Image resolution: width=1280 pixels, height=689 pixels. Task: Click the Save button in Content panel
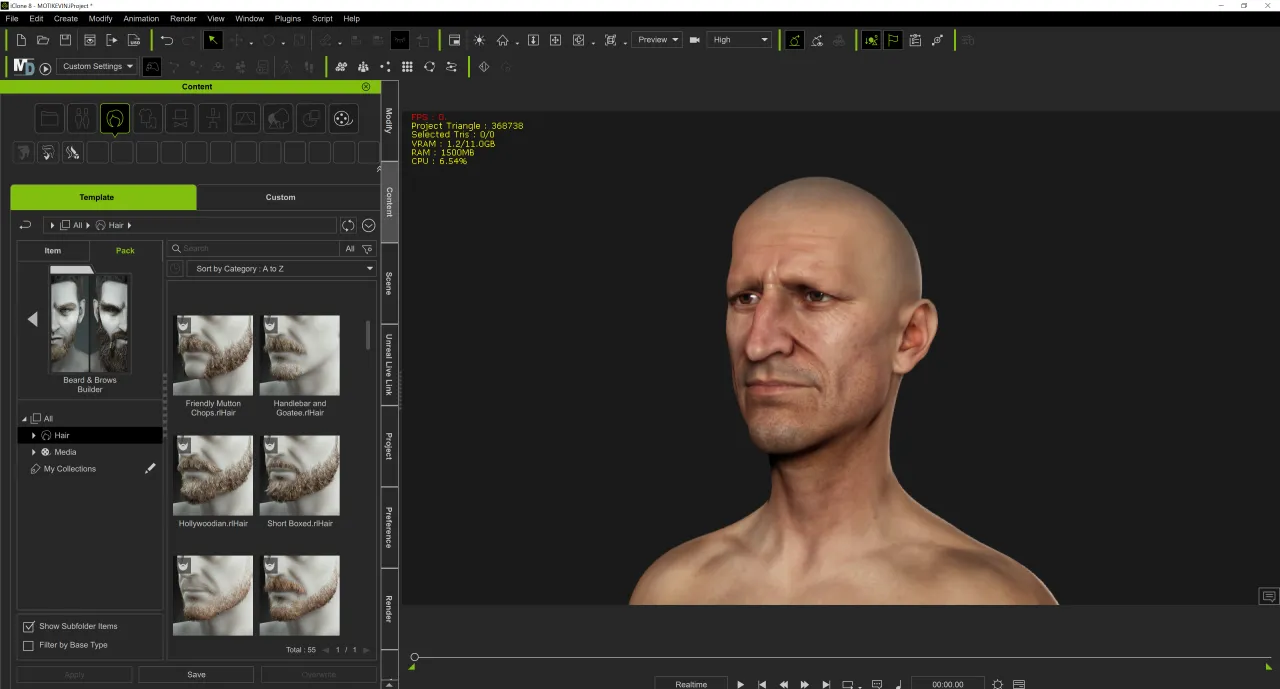[196, 674]
